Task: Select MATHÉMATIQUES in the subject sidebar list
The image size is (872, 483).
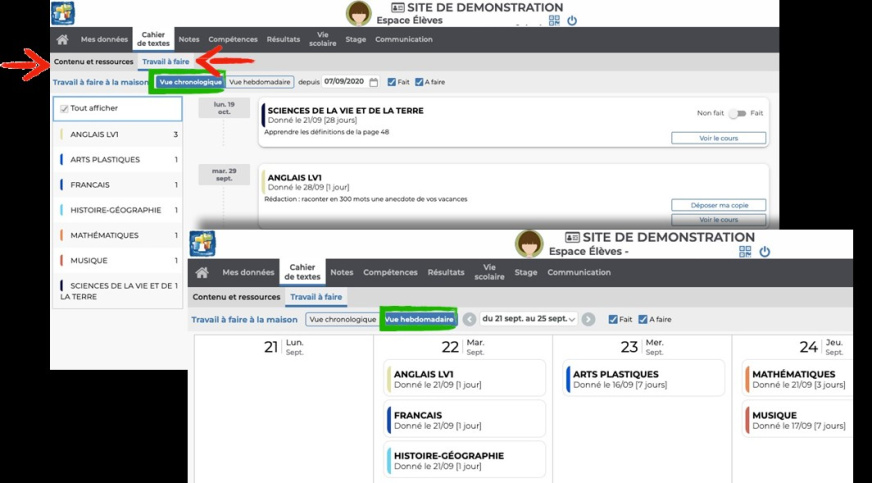Action: pos(104,235)
